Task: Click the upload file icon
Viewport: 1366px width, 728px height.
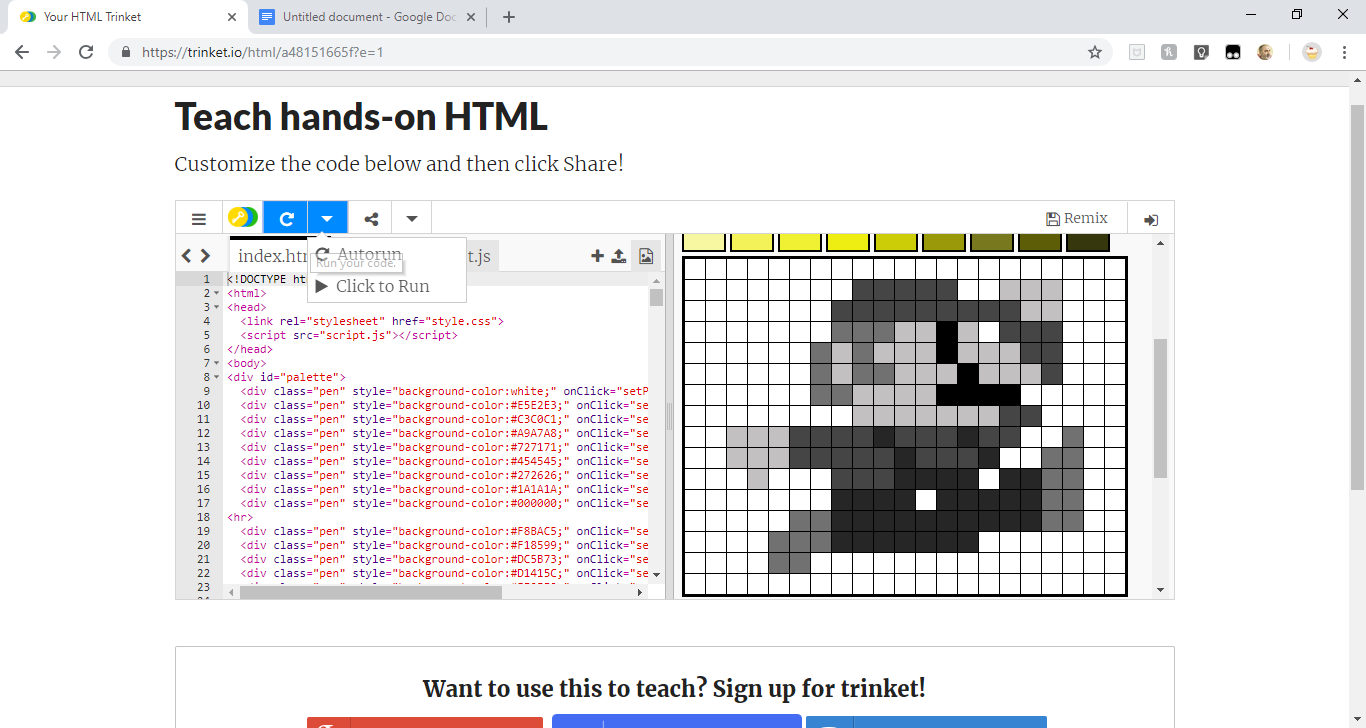Action: (x=619, y=256)
